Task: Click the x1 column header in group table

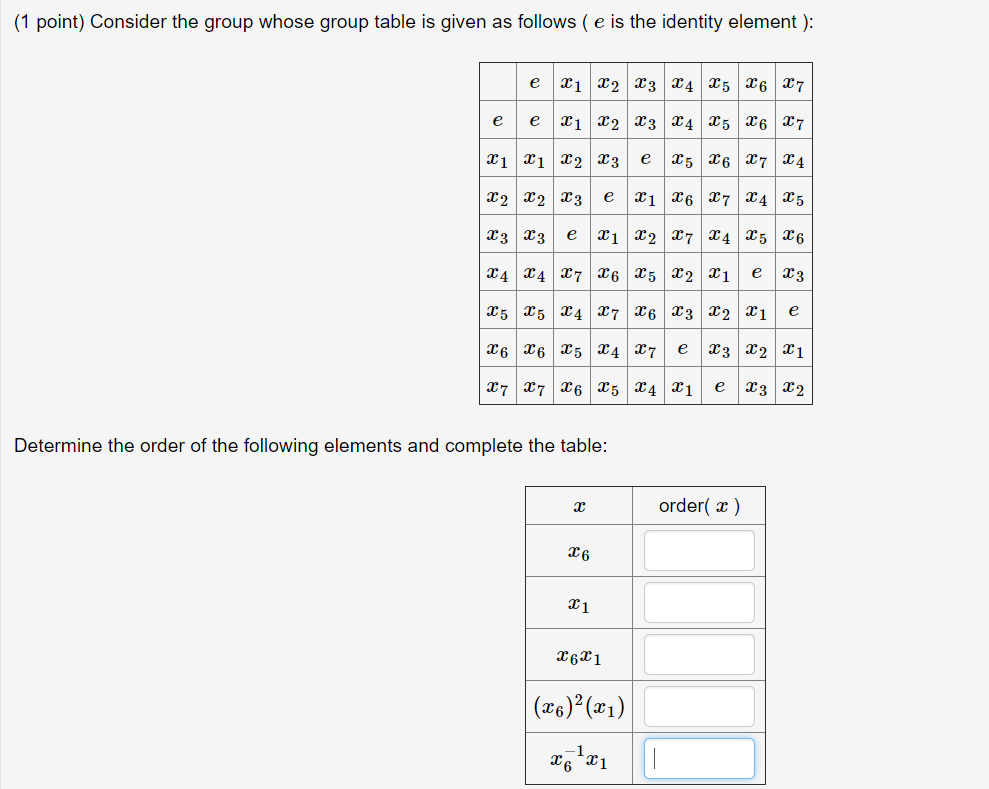Action: [572, 83]
